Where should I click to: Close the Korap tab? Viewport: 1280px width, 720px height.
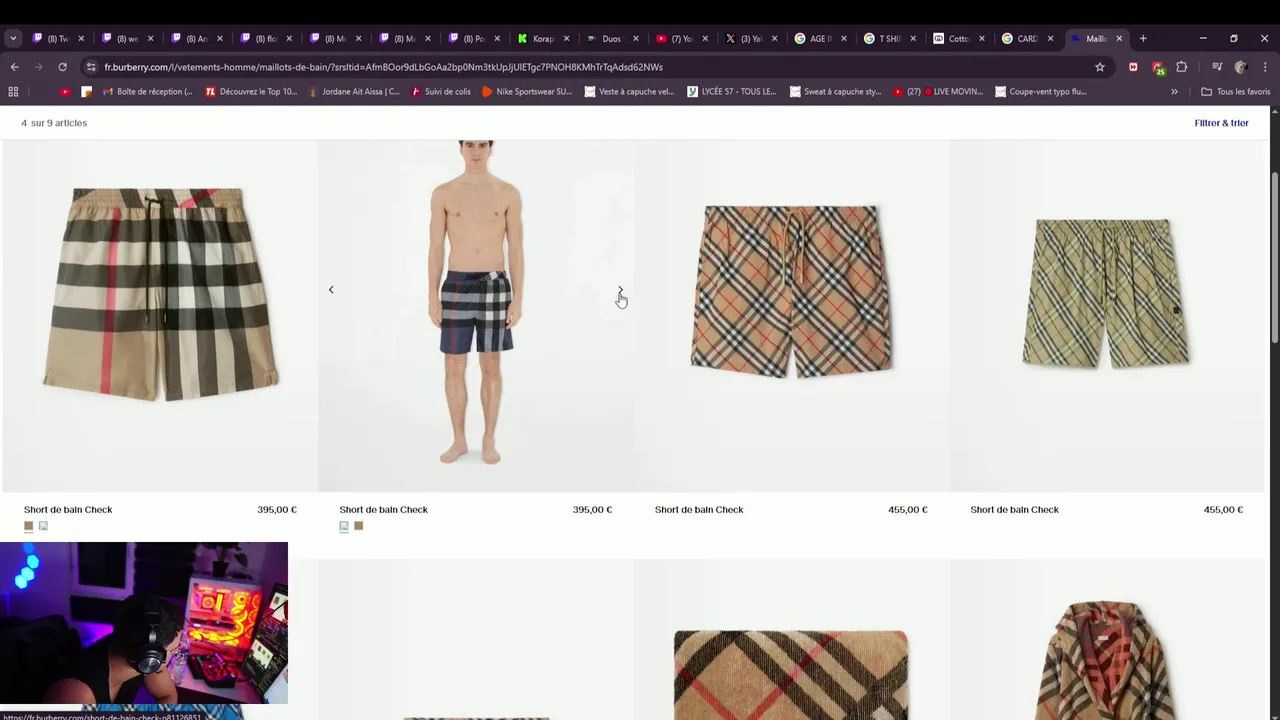(566, 39)
